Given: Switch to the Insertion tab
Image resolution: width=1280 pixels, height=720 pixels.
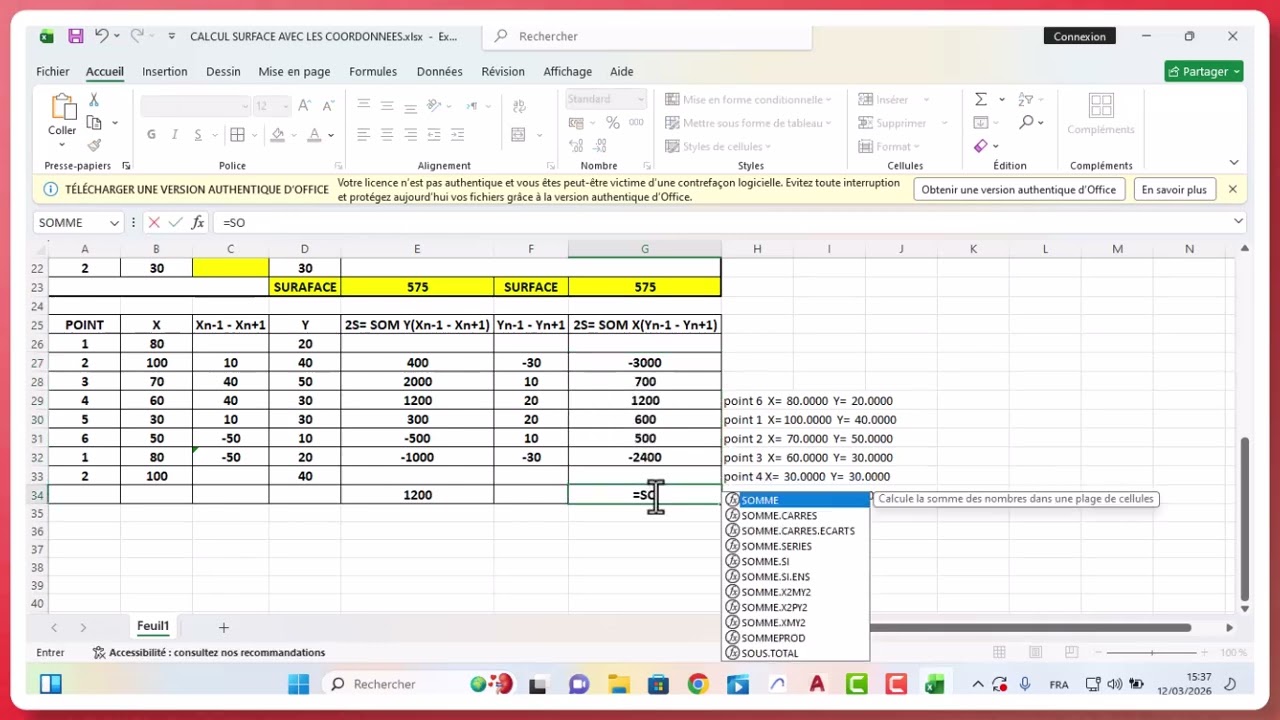Looking at the screenshot, I should [165, 71].
